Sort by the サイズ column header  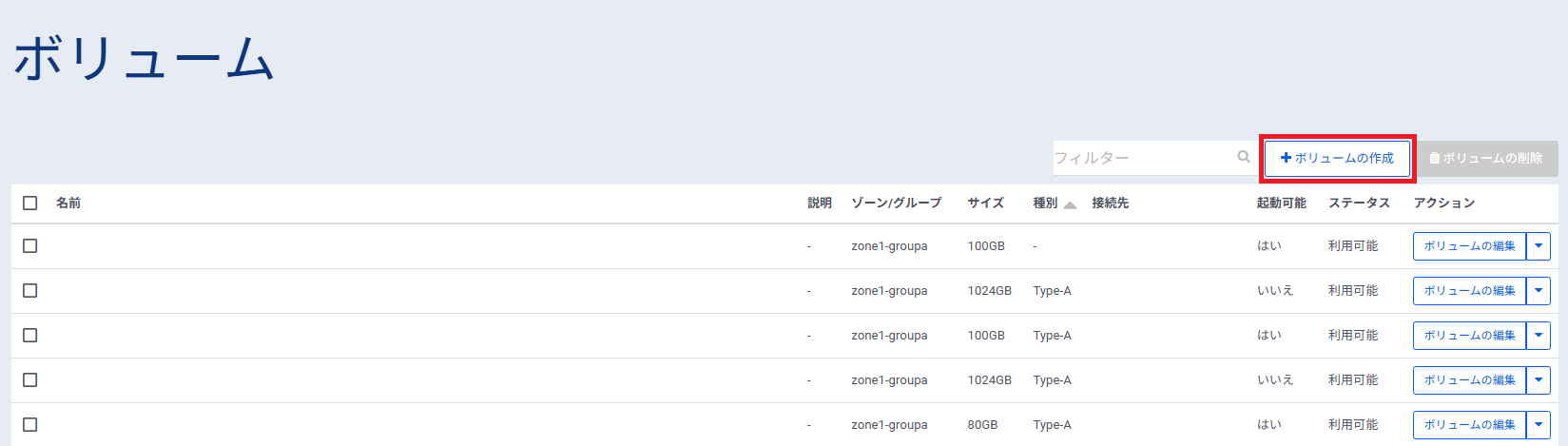click(x=985, y=203)
